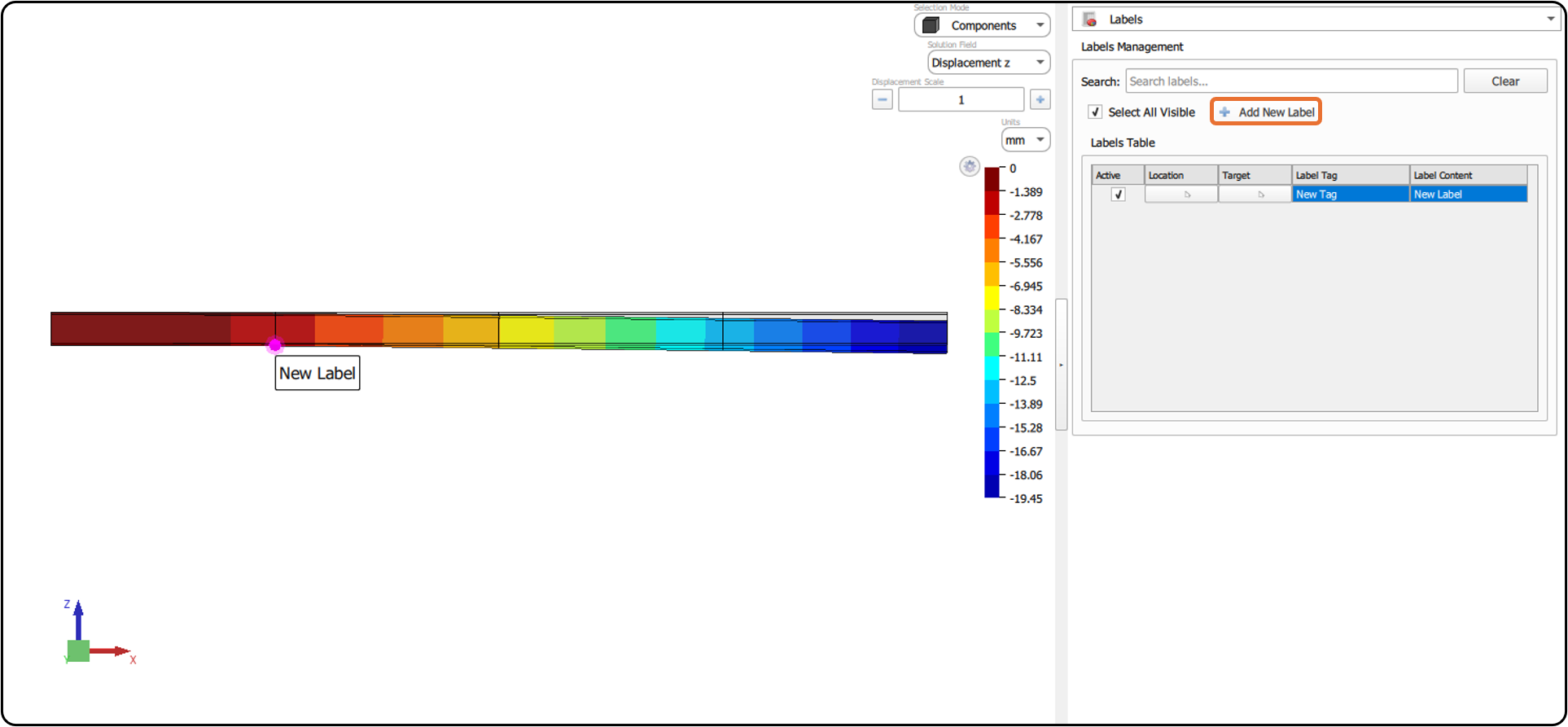The image size is (1568, 727).
Task: Click the legend settings gear icon
Action: pyautogui.click(x=969, y=167)
